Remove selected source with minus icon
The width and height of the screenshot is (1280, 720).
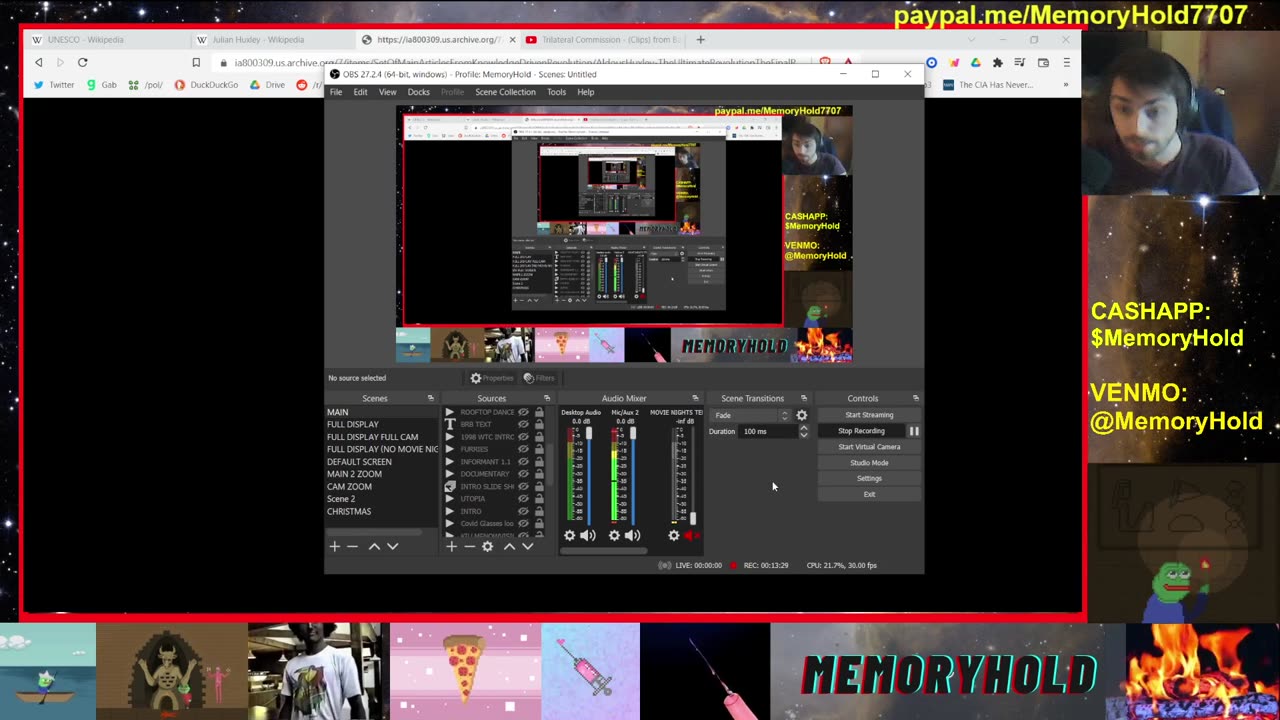[x=469, y=546]
